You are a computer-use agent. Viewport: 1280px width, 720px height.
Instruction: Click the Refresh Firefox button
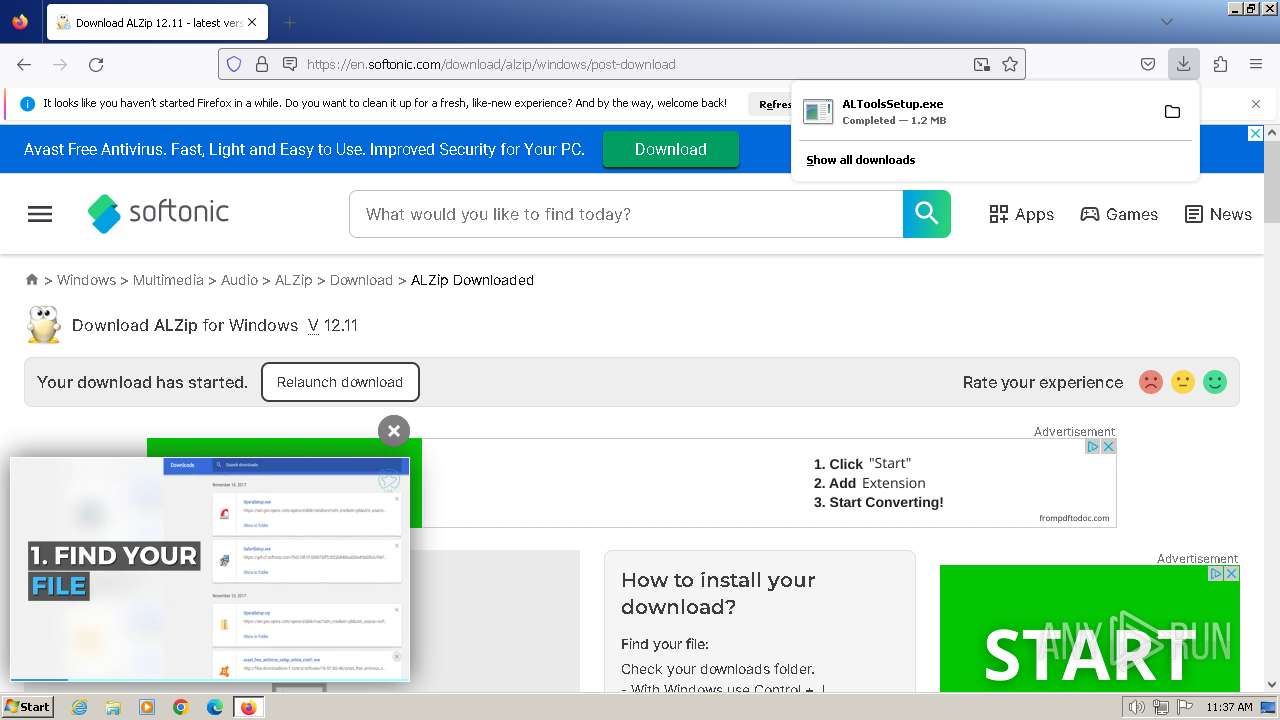[x=775, y=104]
